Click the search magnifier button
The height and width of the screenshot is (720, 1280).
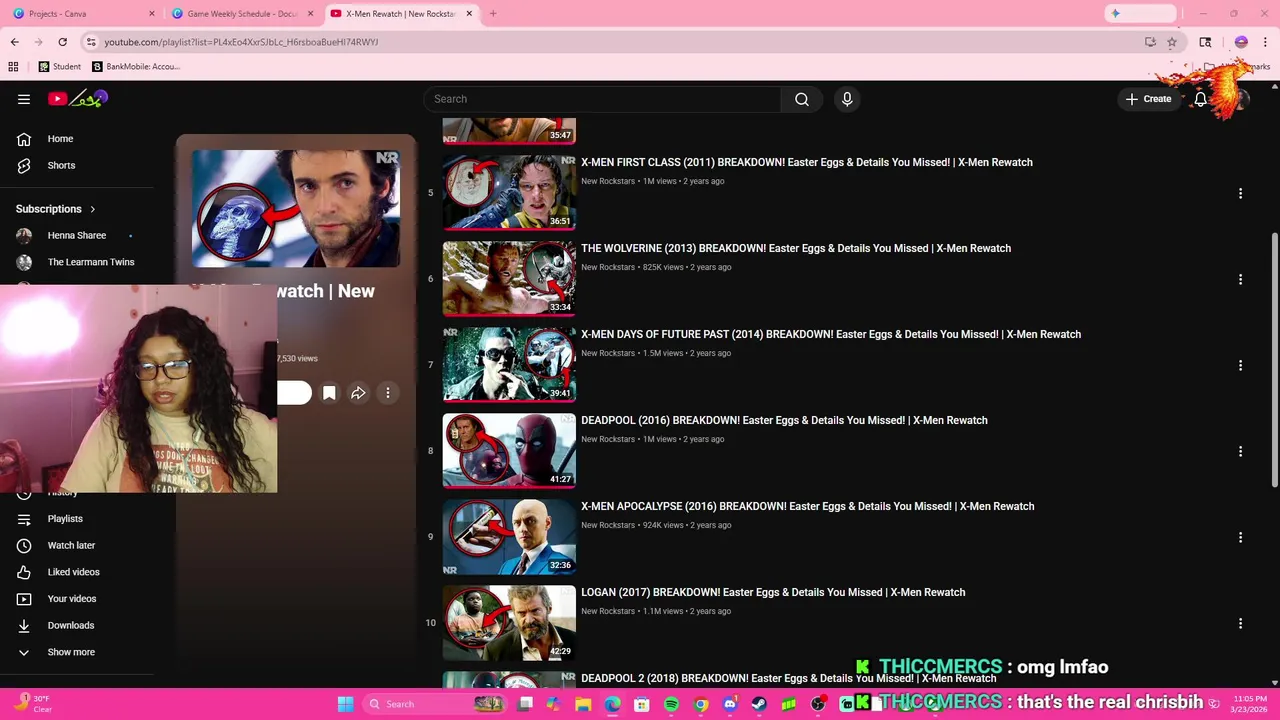(x=801, y=99)
